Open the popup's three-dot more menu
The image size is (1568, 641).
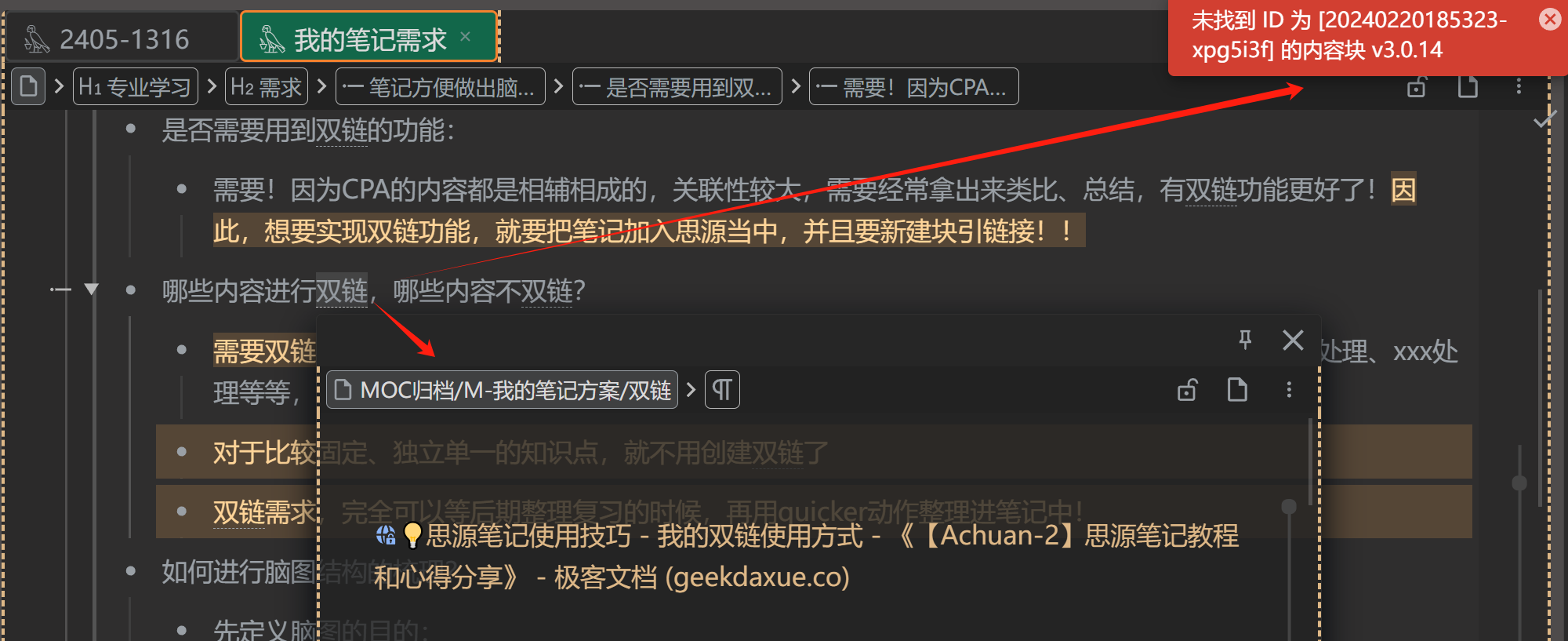[x=1289, y=390]
